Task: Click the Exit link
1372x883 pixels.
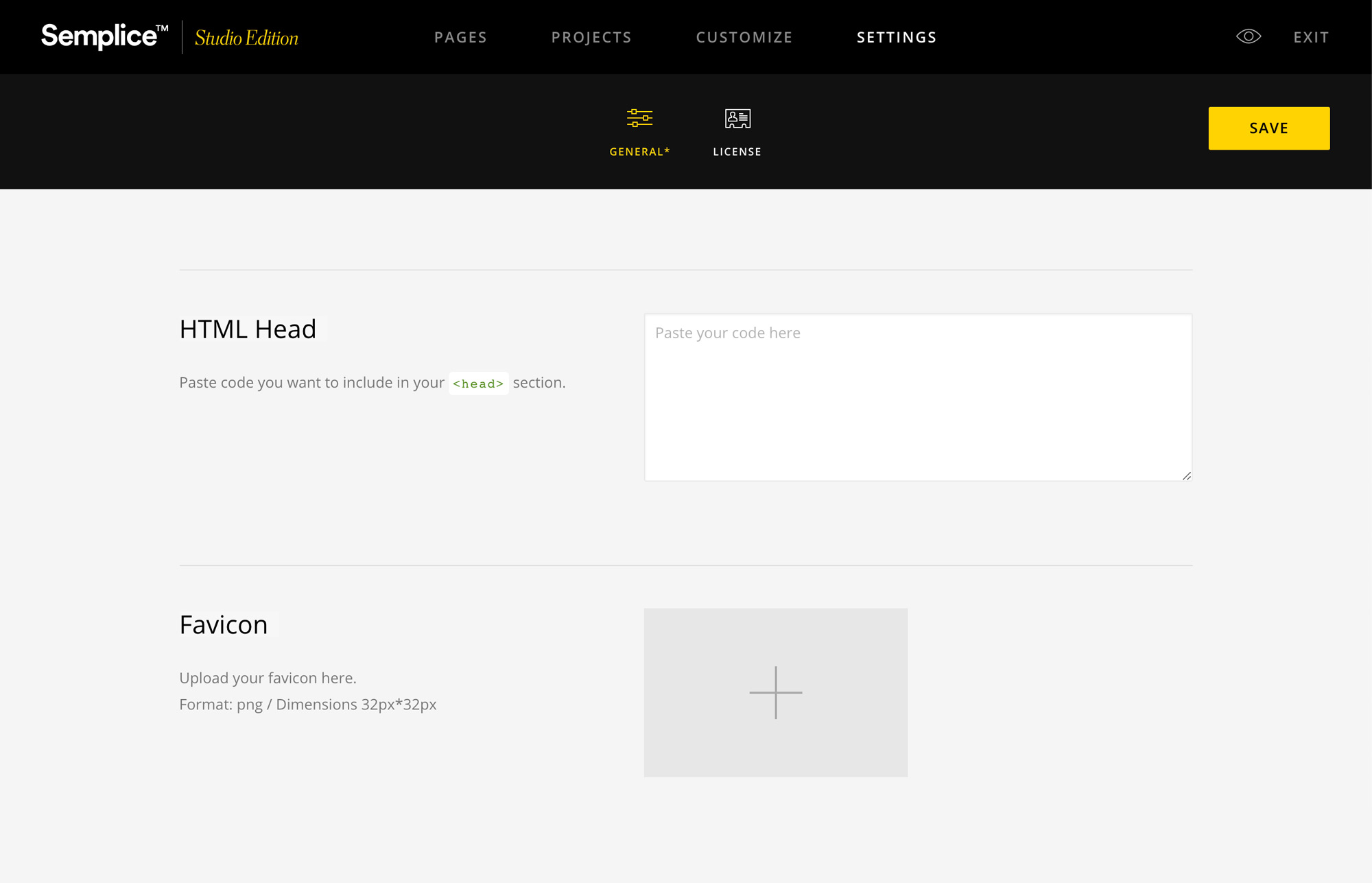Action: click(1311, 37)
